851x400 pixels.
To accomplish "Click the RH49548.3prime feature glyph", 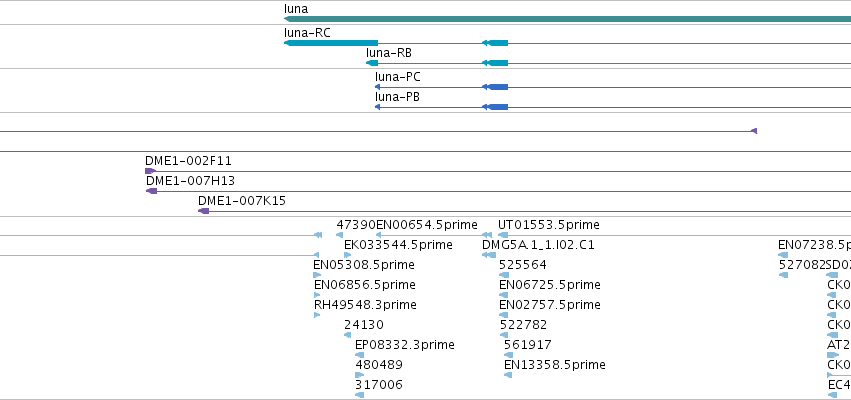I will click(317, 315).
